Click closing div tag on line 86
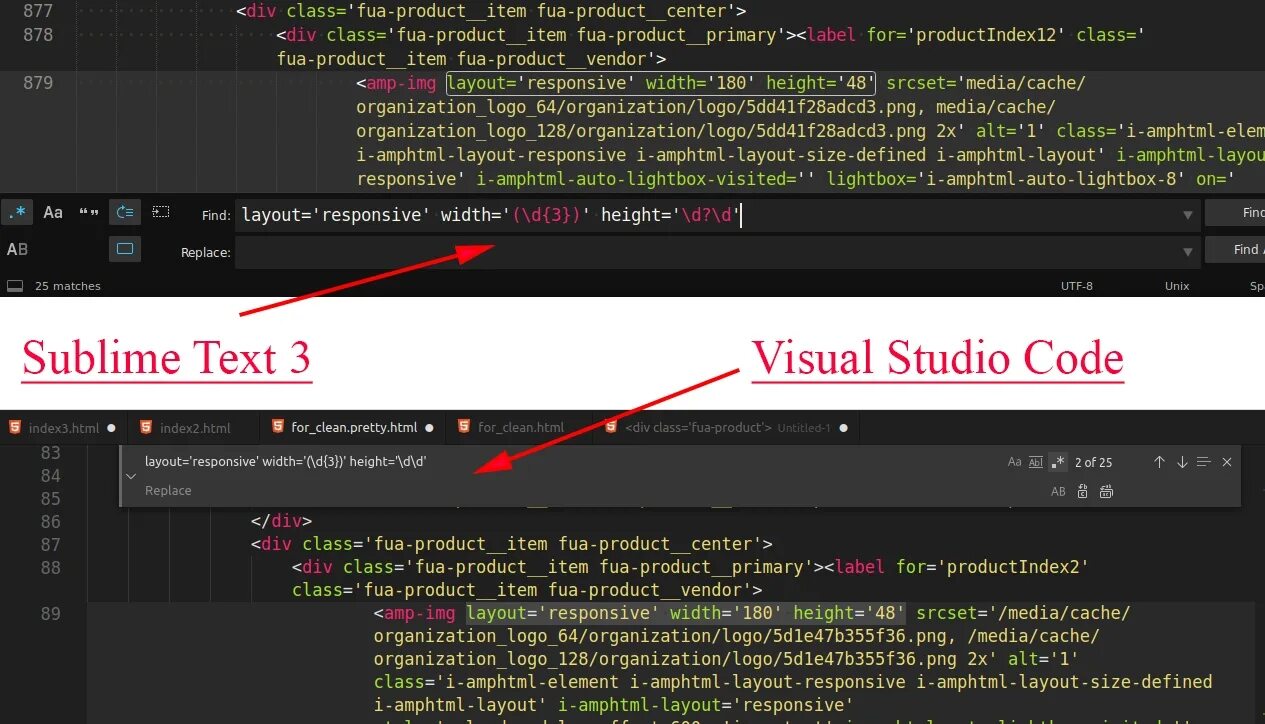This screenshot has height=724, width=1265. click(282, 521)
